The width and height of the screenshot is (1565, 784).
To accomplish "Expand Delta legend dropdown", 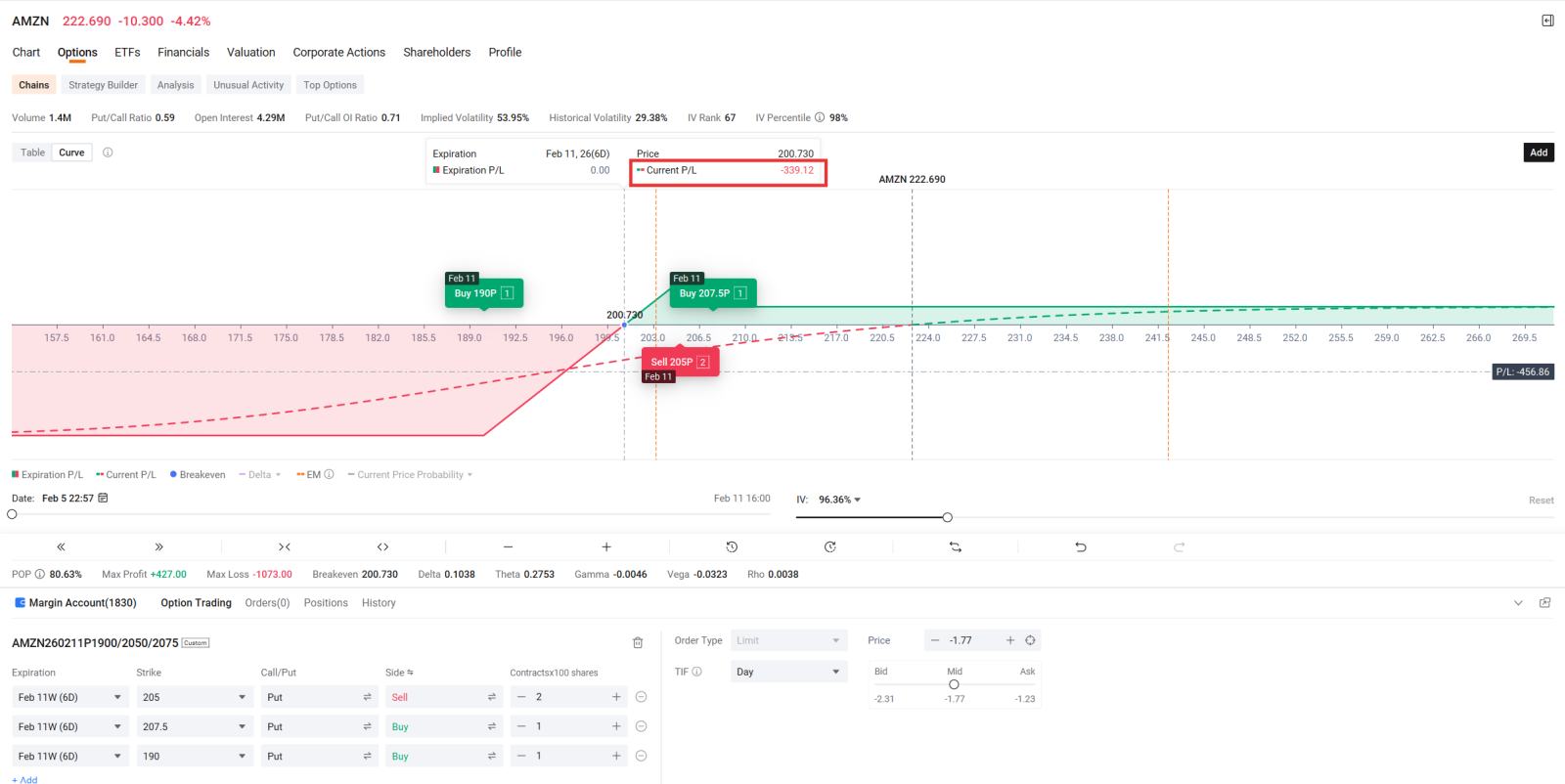I will (x=278, y=475).
